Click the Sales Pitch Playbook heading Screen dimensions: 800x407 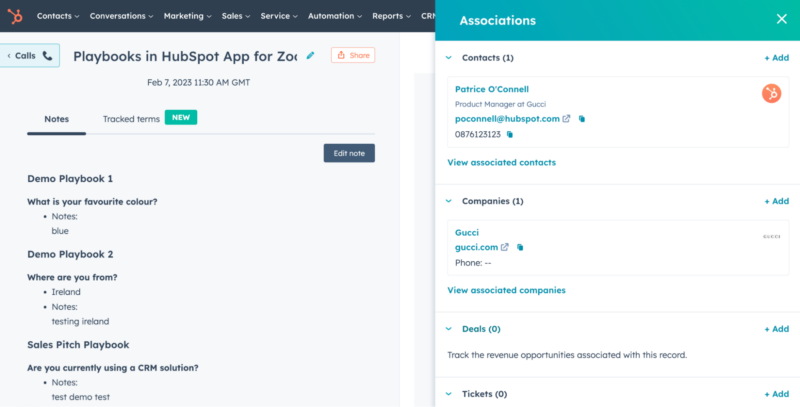78,344
